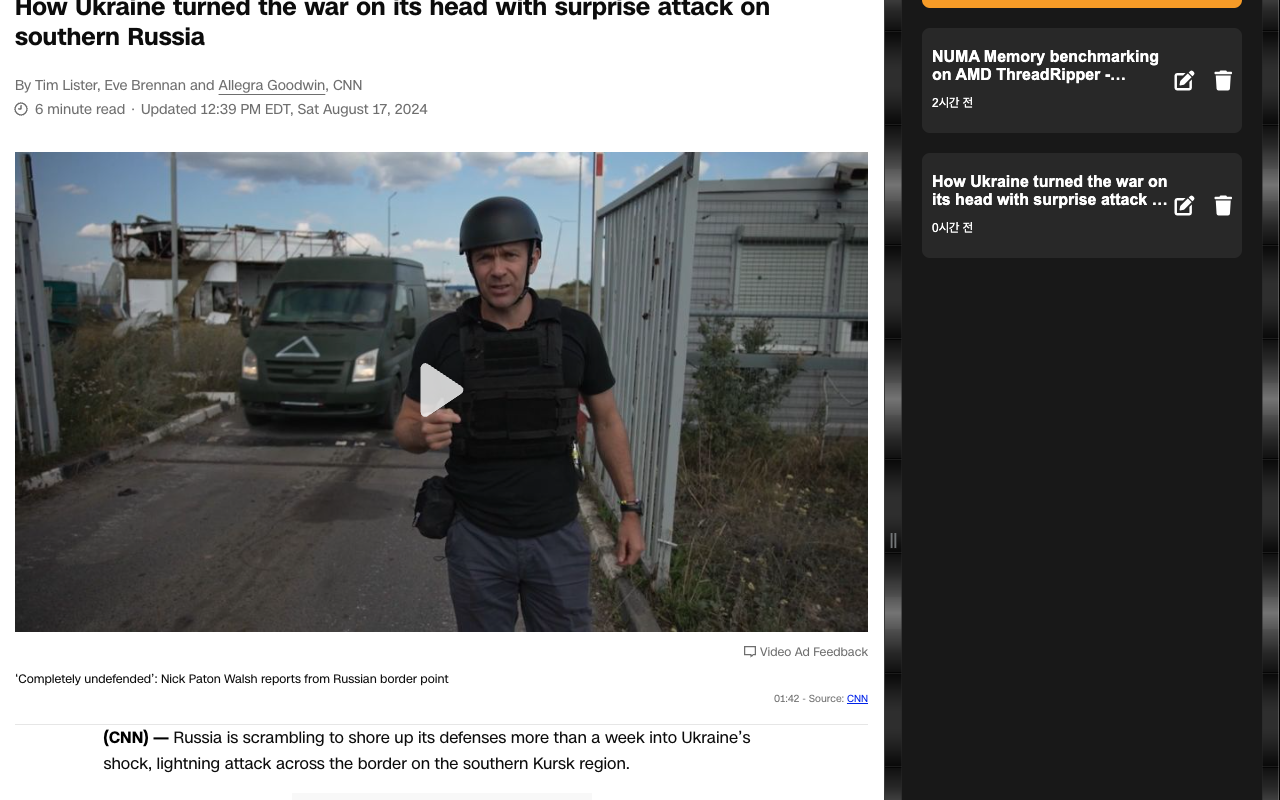The image size is (1280, 800).
Task: Open NUMA Memory benchmarking saved item
Action: coord(1045,66)
